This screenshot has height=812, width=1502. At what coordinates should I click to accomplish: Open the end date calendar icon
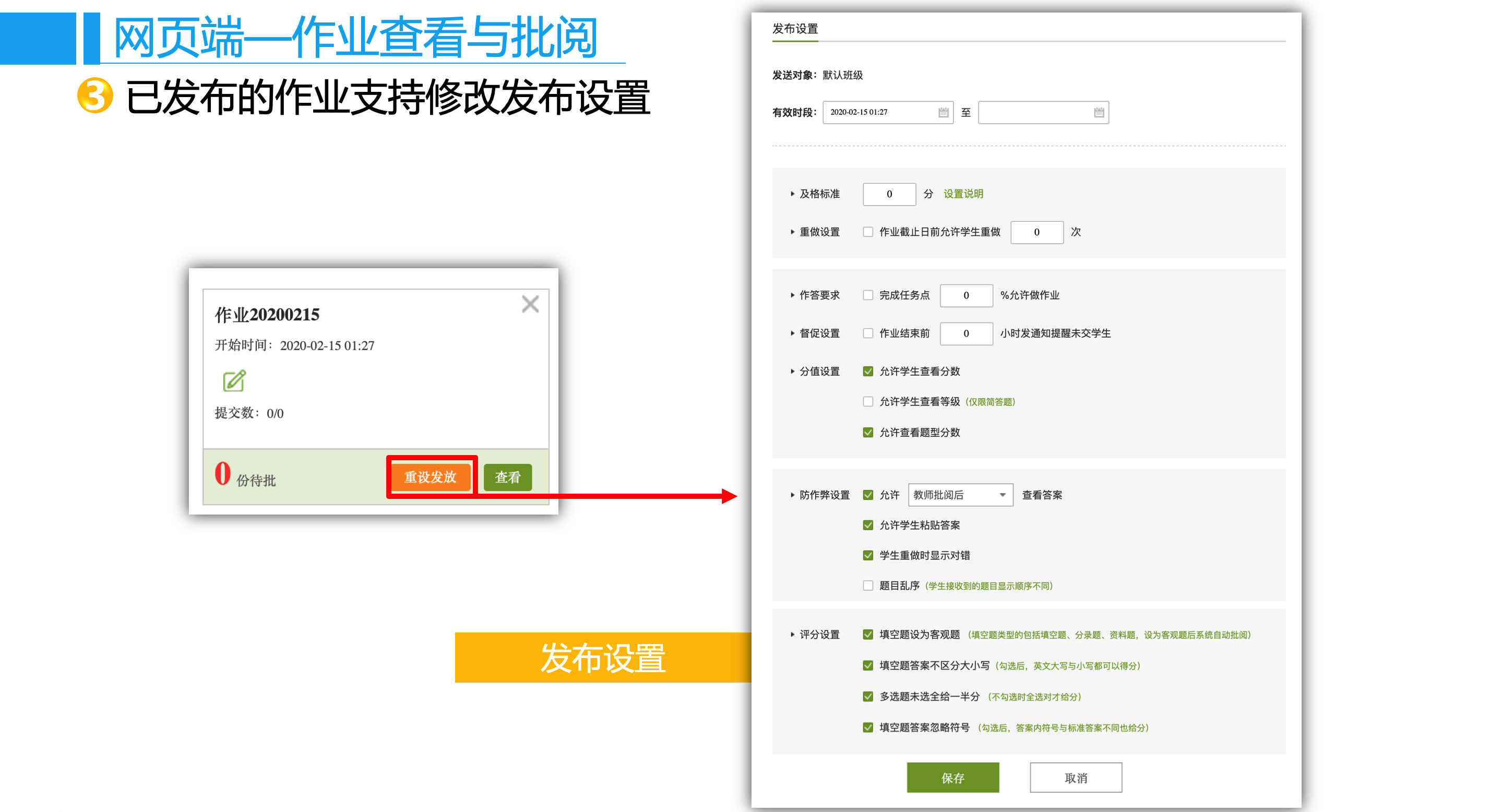[1099, 113]
